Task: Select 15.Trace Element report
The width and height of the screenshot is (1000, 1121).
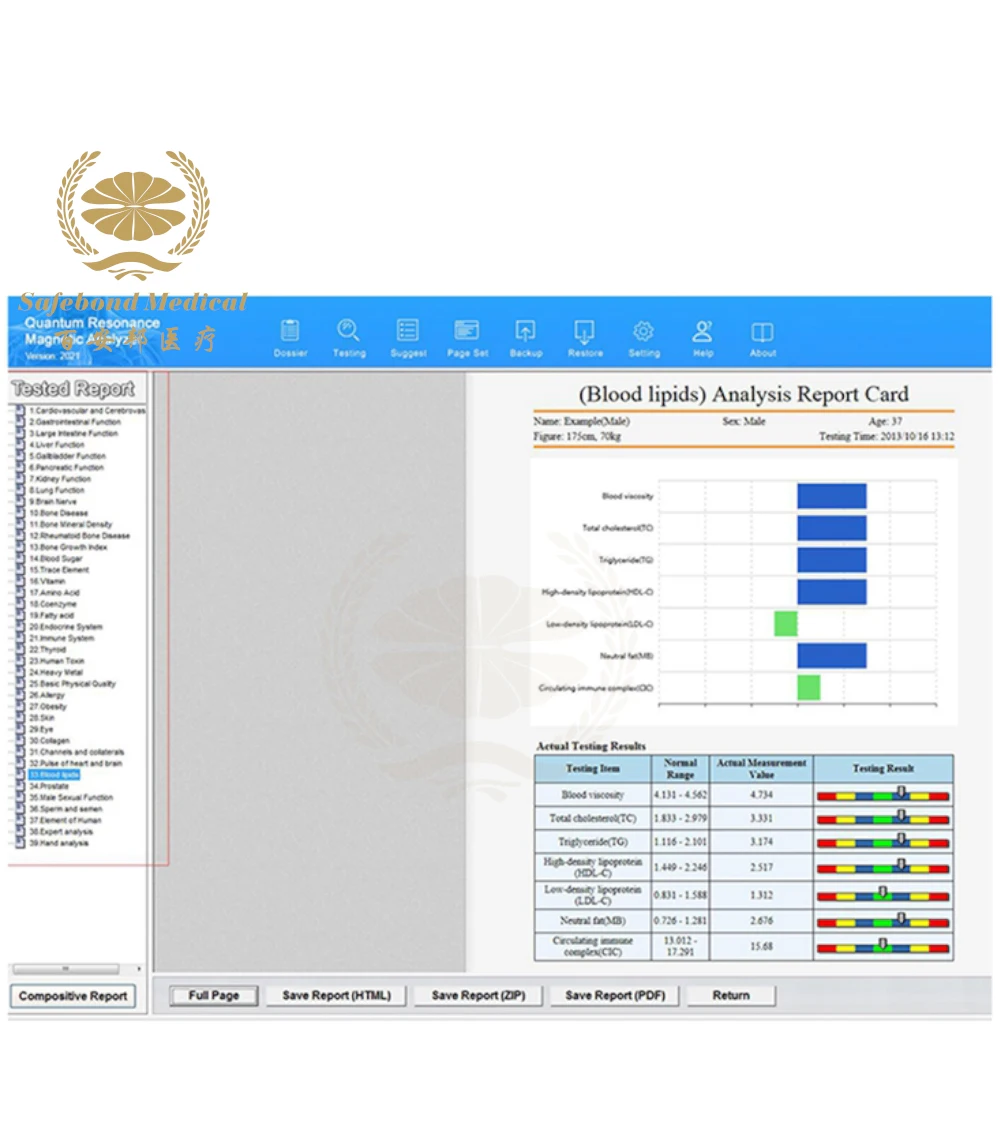Action: [x=59, y=570]
